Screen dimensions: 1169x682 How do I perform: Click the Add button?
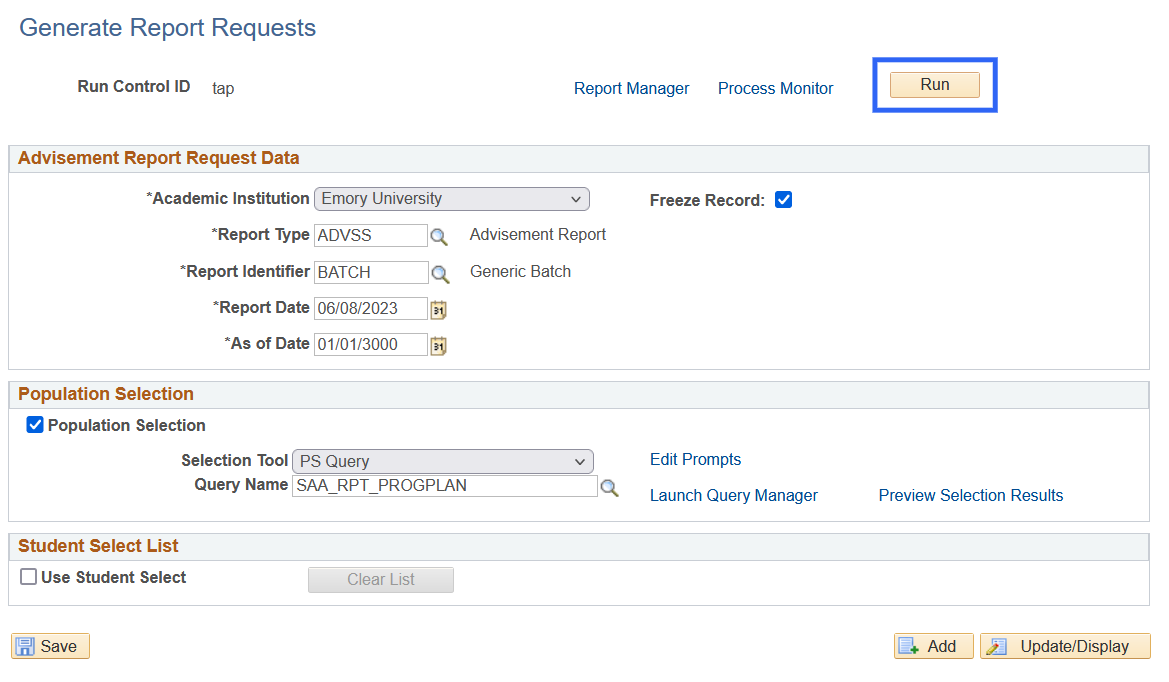pos(933,647)
